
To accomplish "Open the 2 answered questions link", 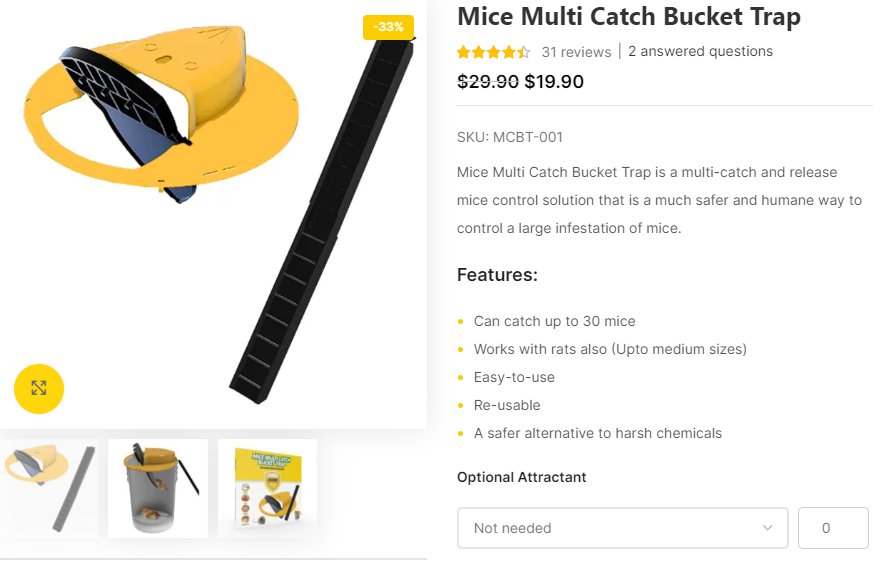I will [700, 52].
